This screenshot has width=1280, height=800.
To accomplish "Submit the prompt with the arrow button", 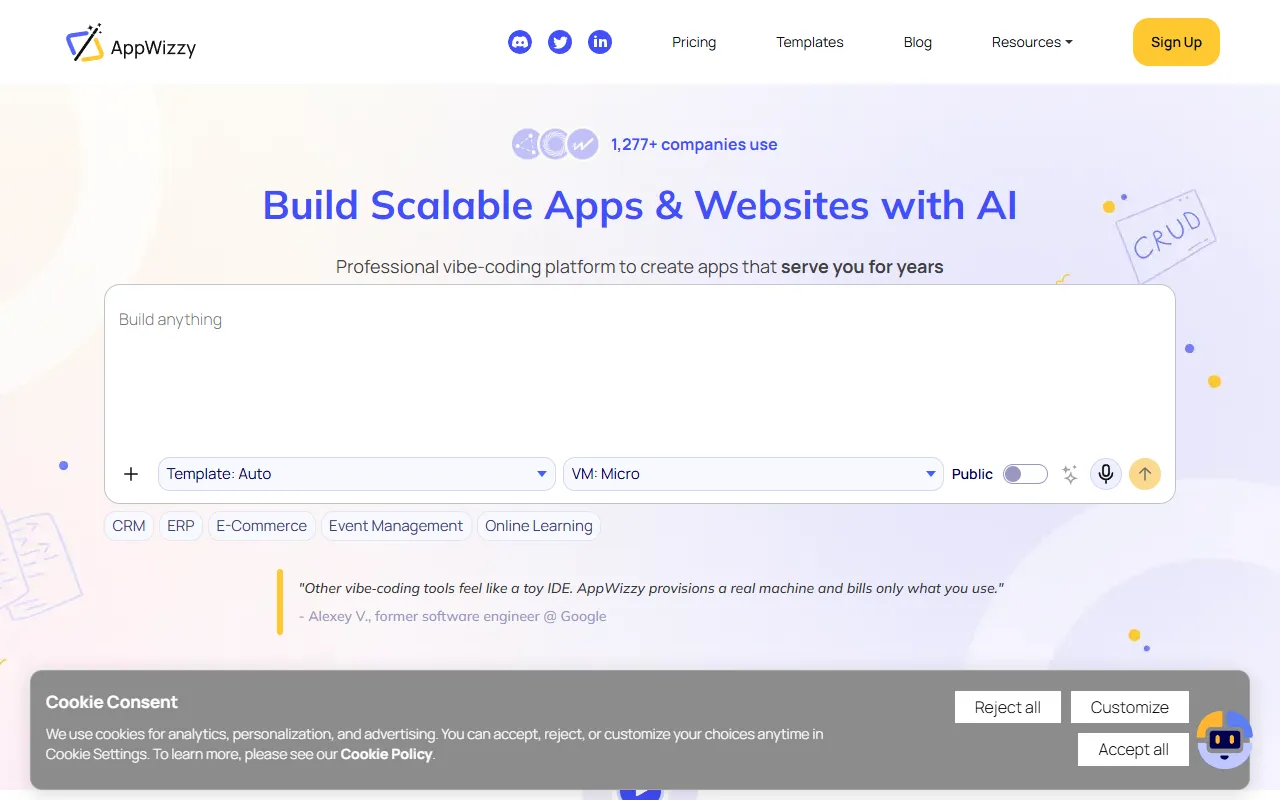I will (x=1145, y=474).
